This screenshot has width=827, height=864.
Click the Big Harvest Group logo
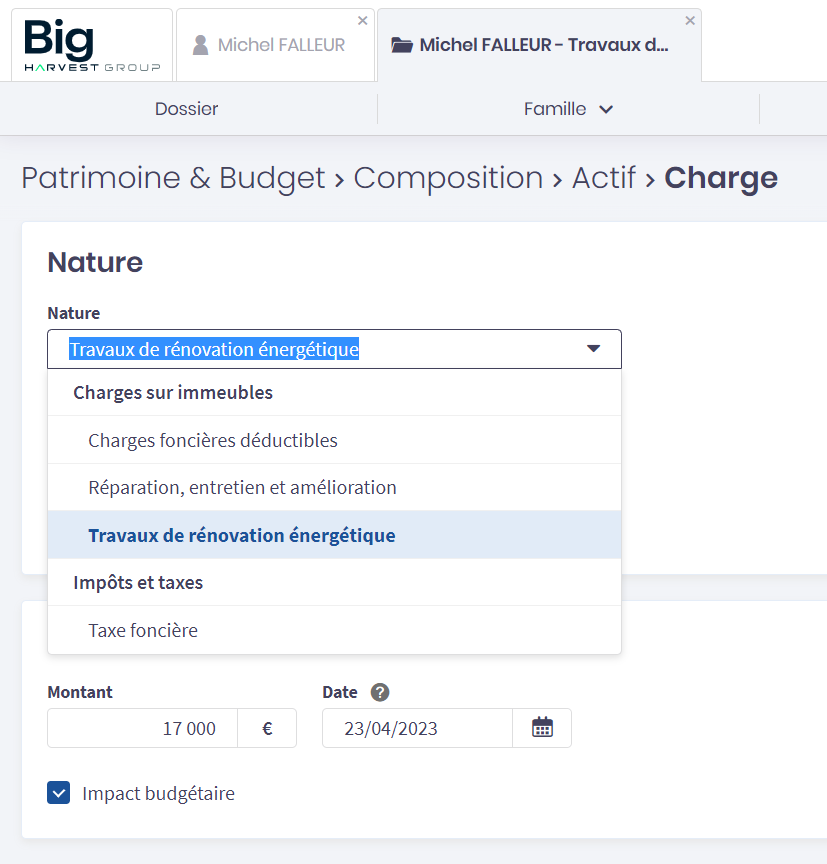coord(90,46)
